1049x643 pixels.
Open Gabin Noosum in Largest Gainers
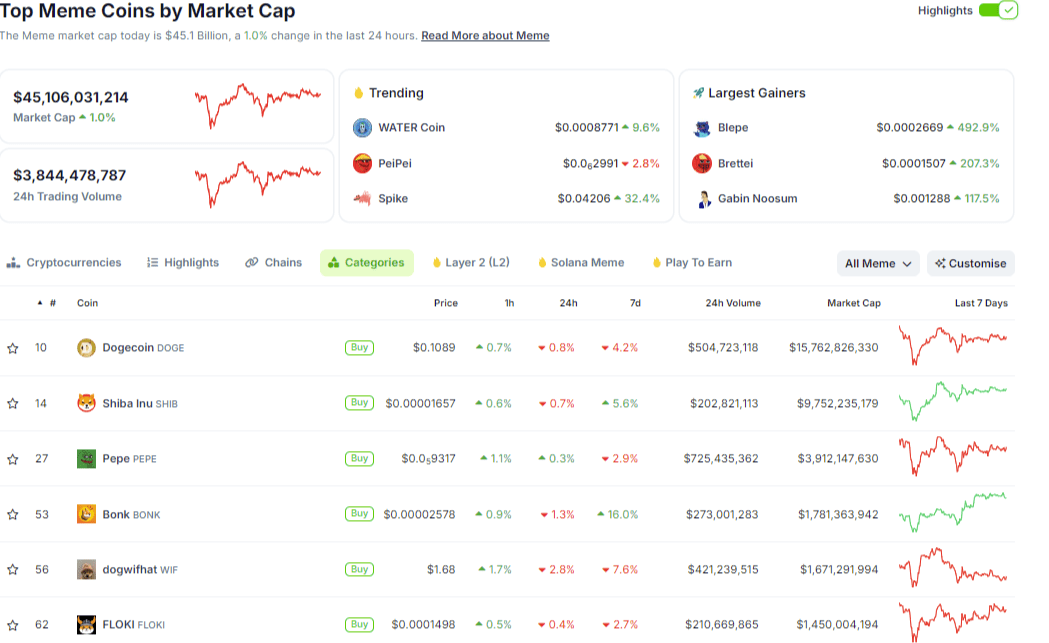pos(757,199)
